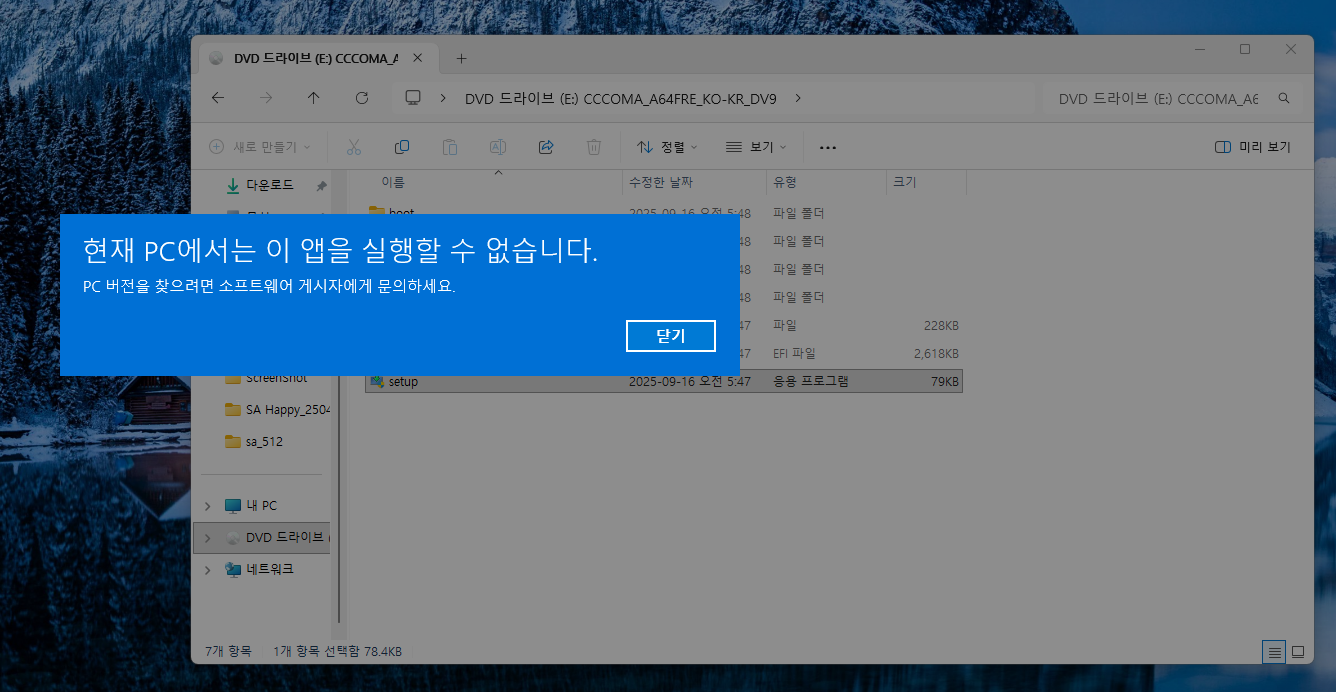Open the Share icon in the toolbar
Viewport: 1336px width, 692px height.
click(545, 146)
